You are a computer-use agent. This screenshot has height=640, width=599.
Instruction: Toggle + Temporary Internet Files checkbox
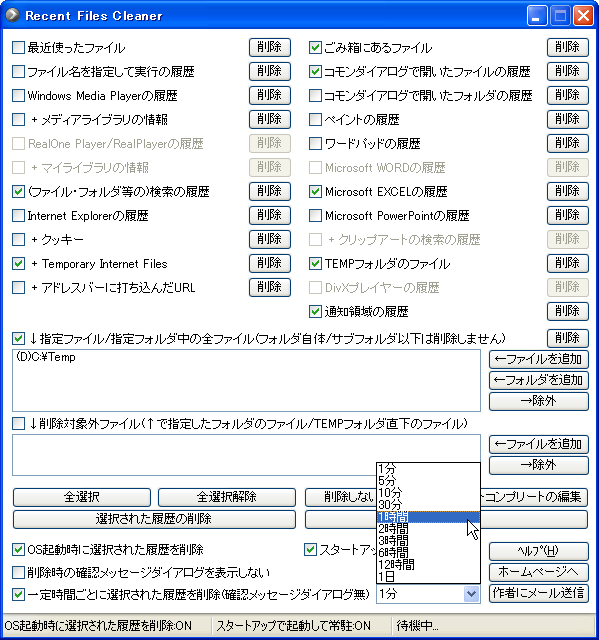click(x=18, y=264)
